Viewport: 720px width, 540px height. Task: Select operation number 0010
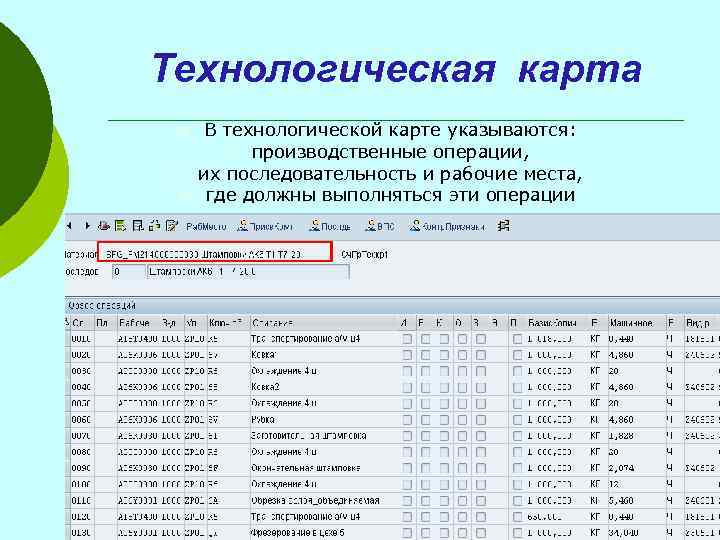coord(81,339)
